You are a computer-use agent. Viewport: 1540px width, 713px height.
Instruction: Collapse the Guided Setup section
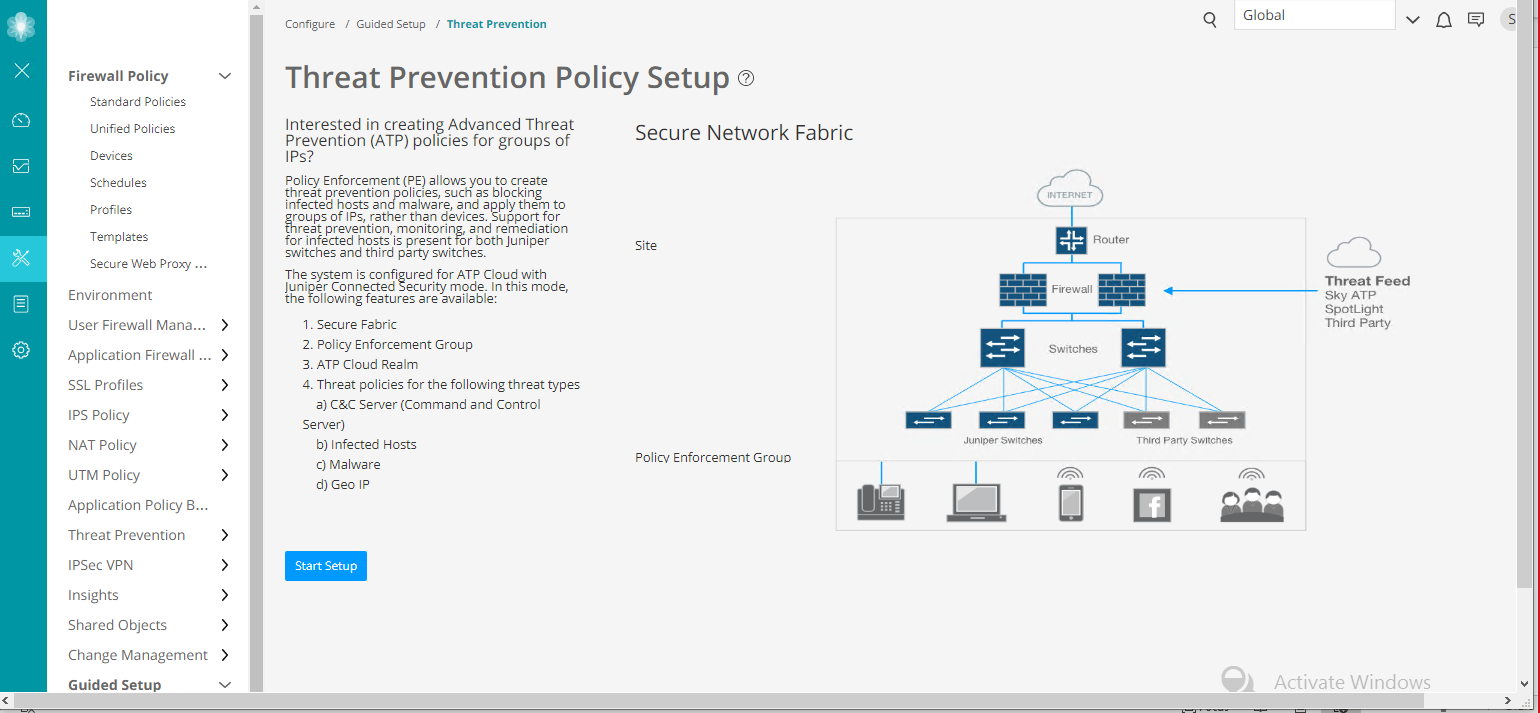(x=225, y=684)
